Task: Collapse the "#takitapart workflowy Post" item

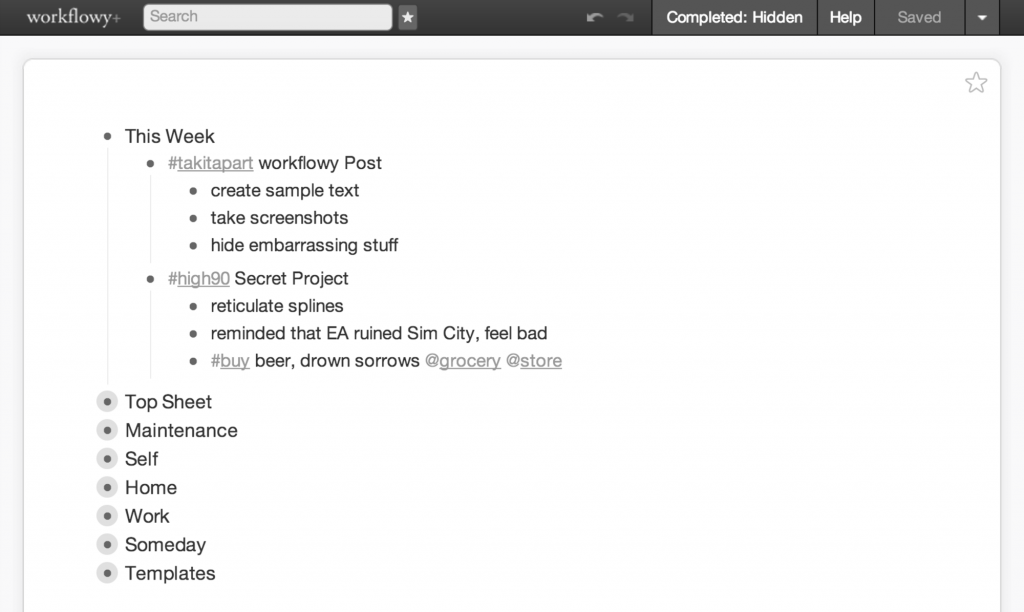Action: pos(150,163)
